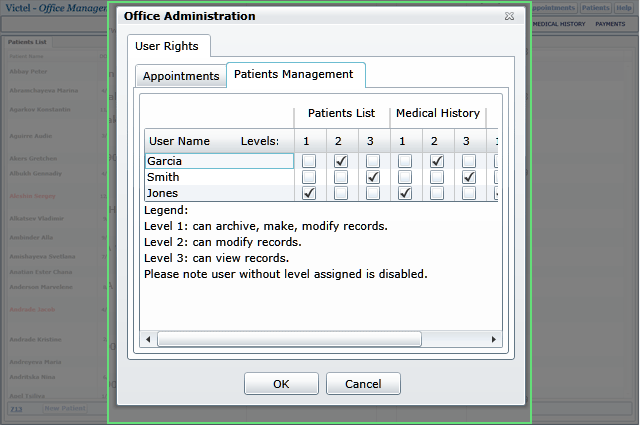Click the Medical History group header
The image size is (640, 425).
438,113
